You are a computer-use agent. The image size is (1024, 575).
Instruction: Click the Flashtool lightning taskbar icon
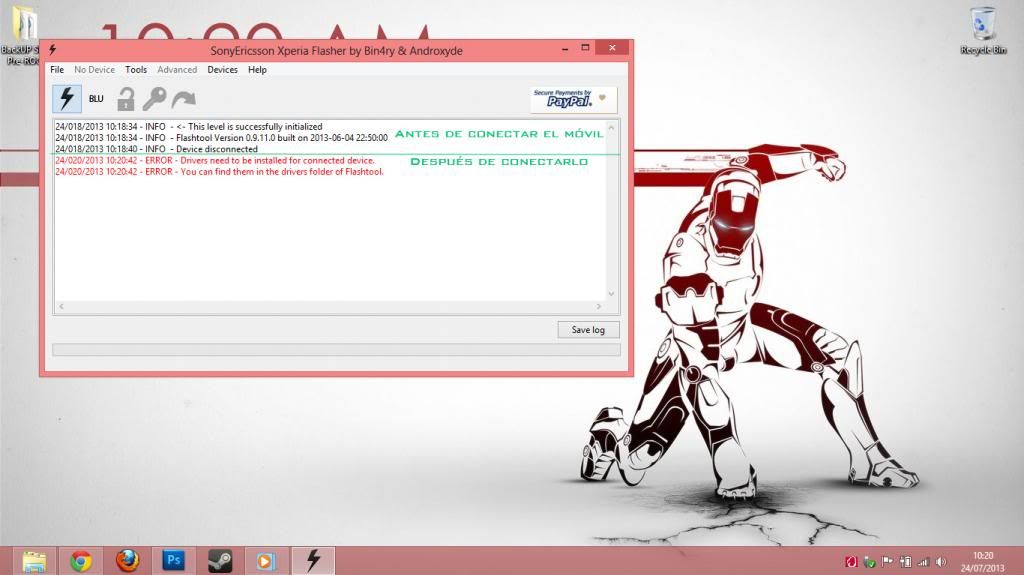[313, 561]
